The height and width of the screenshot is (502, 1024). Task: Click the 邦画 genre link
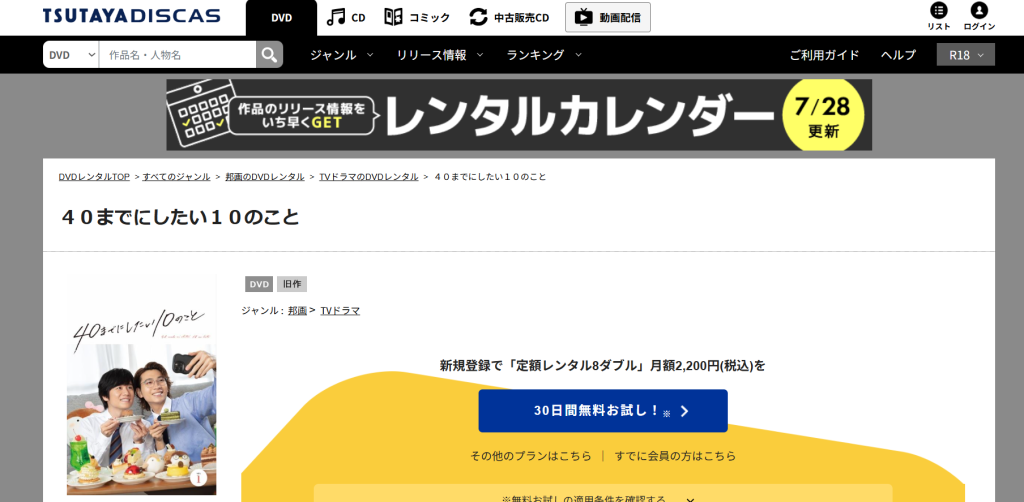pos(297,311)
